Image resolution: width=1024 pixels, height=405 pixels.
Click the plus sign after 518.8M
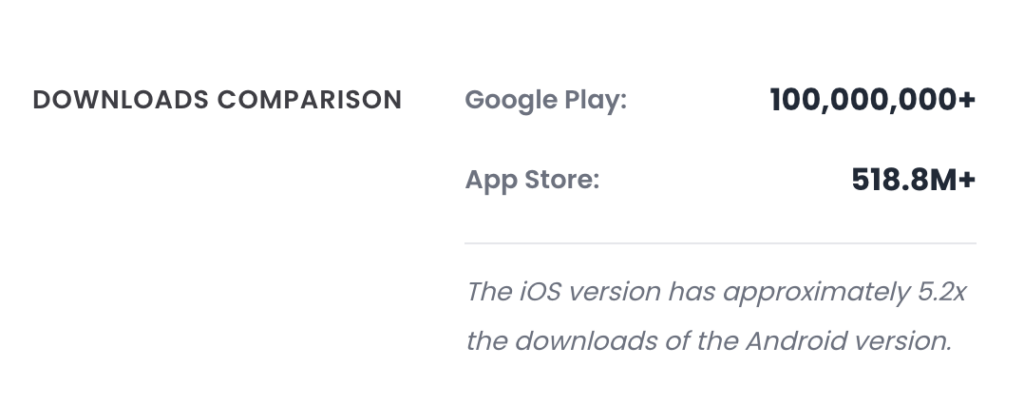coord(966,181)
